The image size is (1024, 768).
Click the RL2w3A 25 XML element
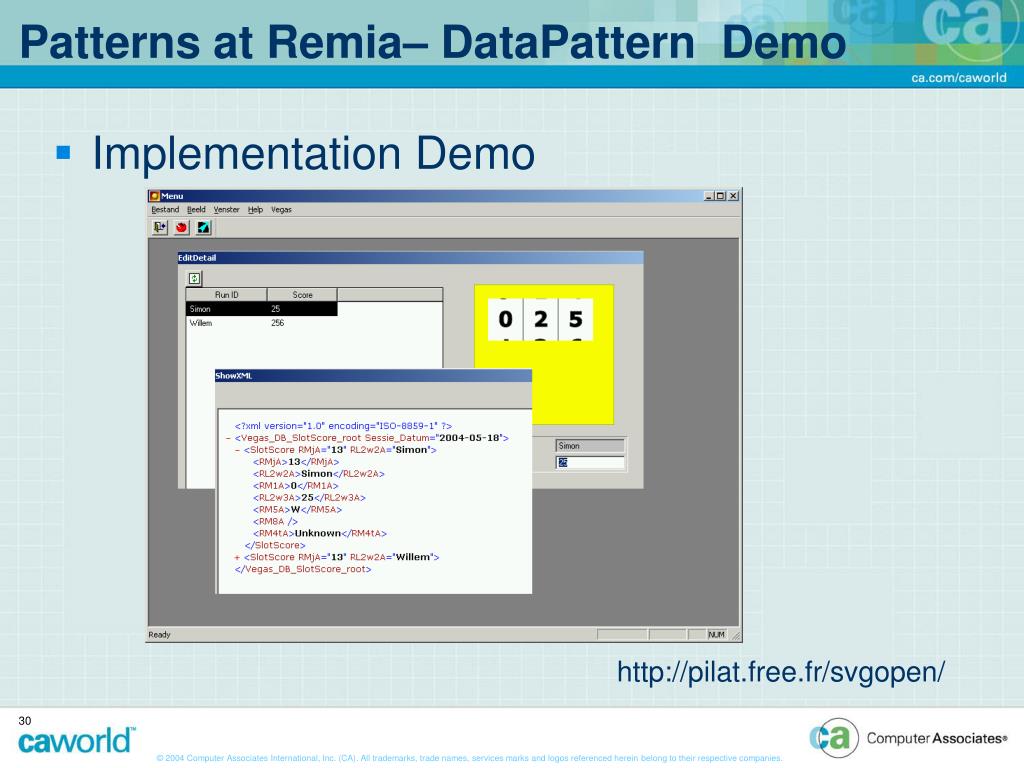309,498
